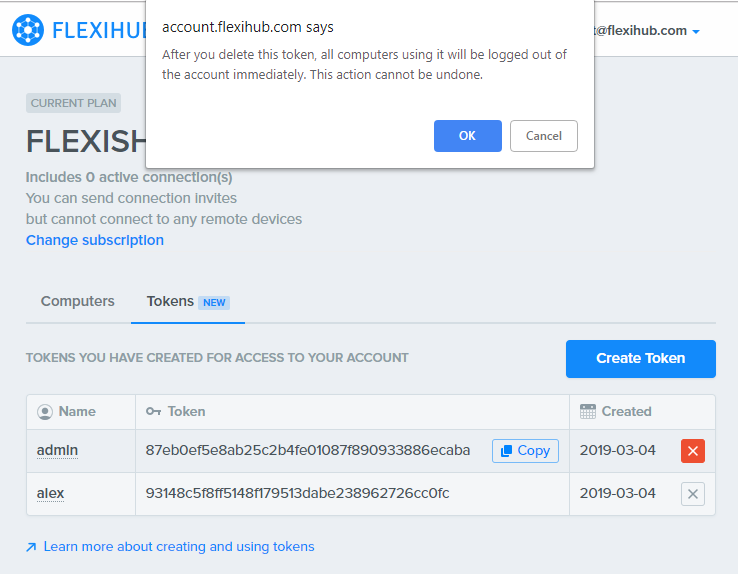Click the Create Token button
Image resolution: width=738 pixels, height=574 pixels.
(x=641, y=359)
